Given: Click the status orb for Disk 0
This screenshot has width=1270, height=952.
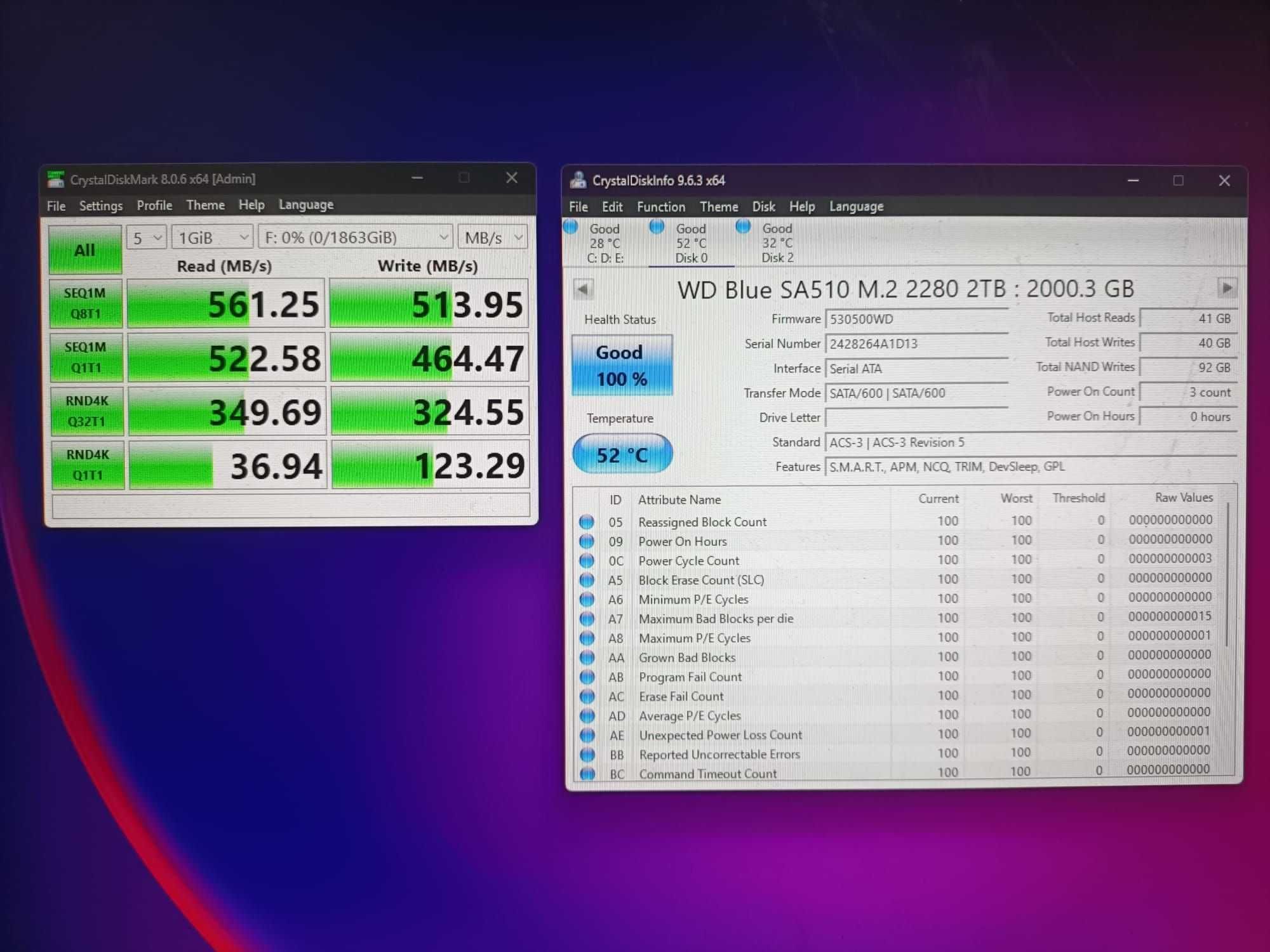Looking at the screenshot, I should point(657,226).
